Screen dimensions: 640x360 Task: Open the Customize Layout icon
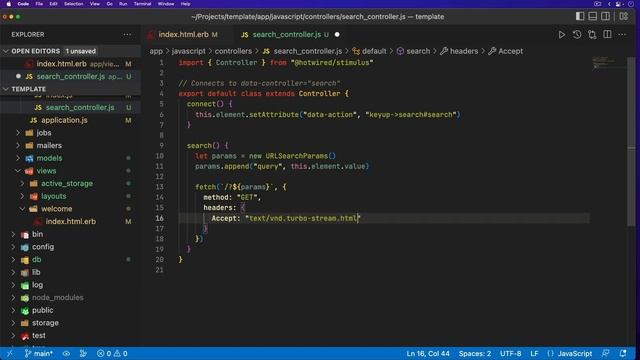624,16
